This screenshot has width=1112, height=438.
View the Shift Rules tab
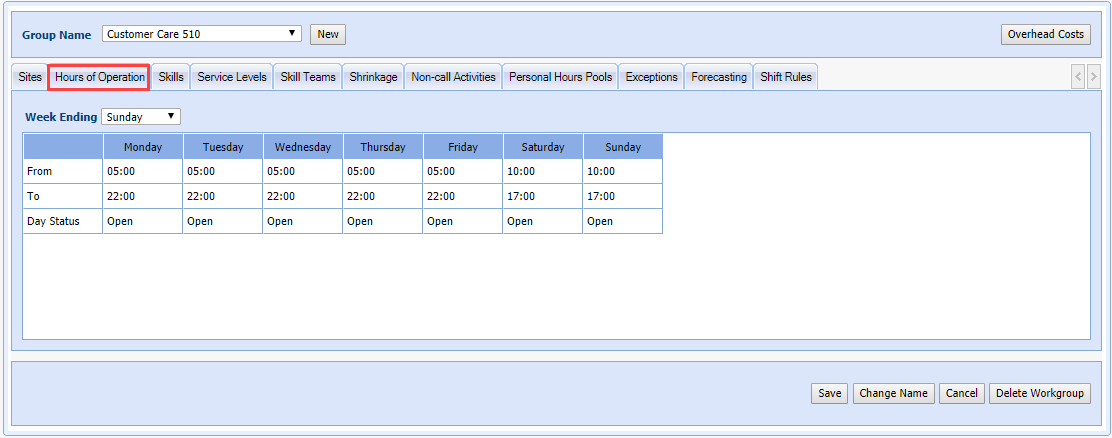pos(786,77)
